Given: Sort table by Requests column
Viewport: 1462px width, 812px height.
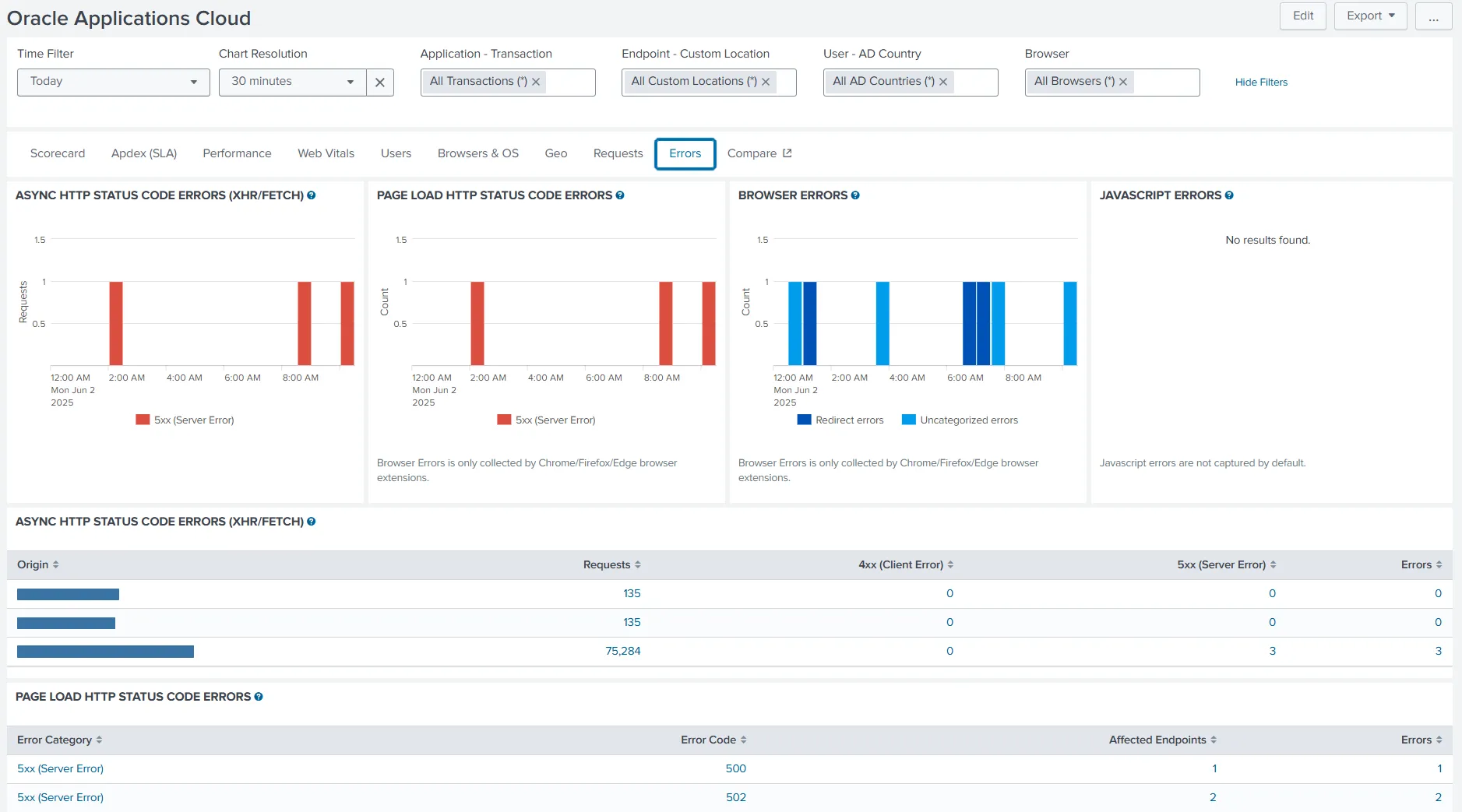Looking at the screenshot, I should click(612, 564).
